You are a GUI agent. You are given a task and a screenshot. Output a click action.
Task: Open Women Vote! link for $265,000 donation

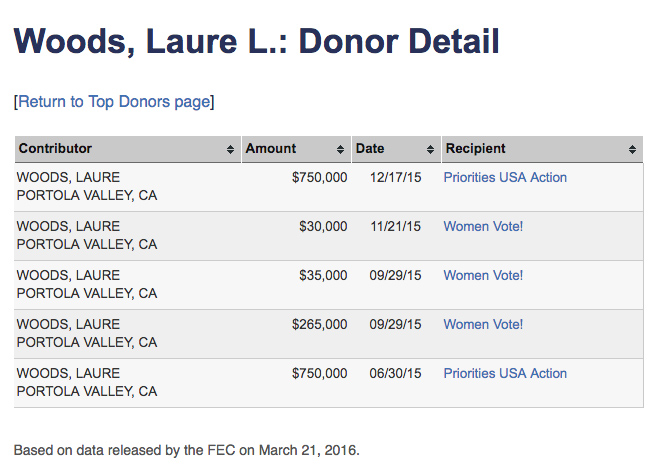(x=483, y=324)
